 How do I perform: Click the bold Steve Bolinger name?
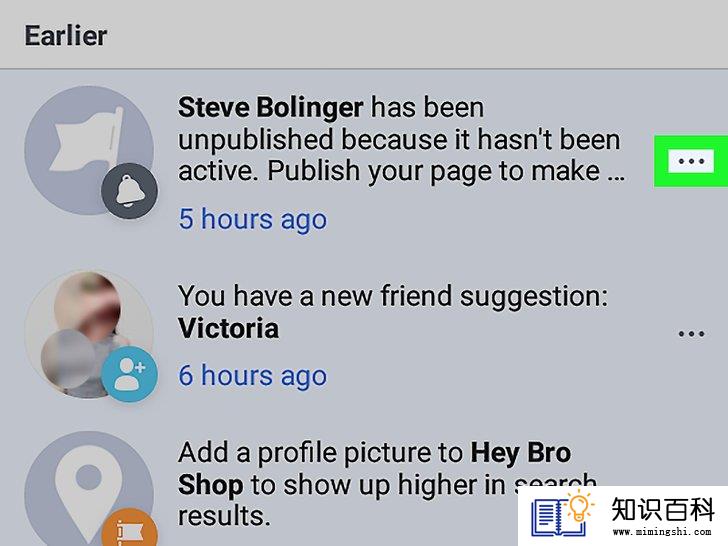click(270, 107)
